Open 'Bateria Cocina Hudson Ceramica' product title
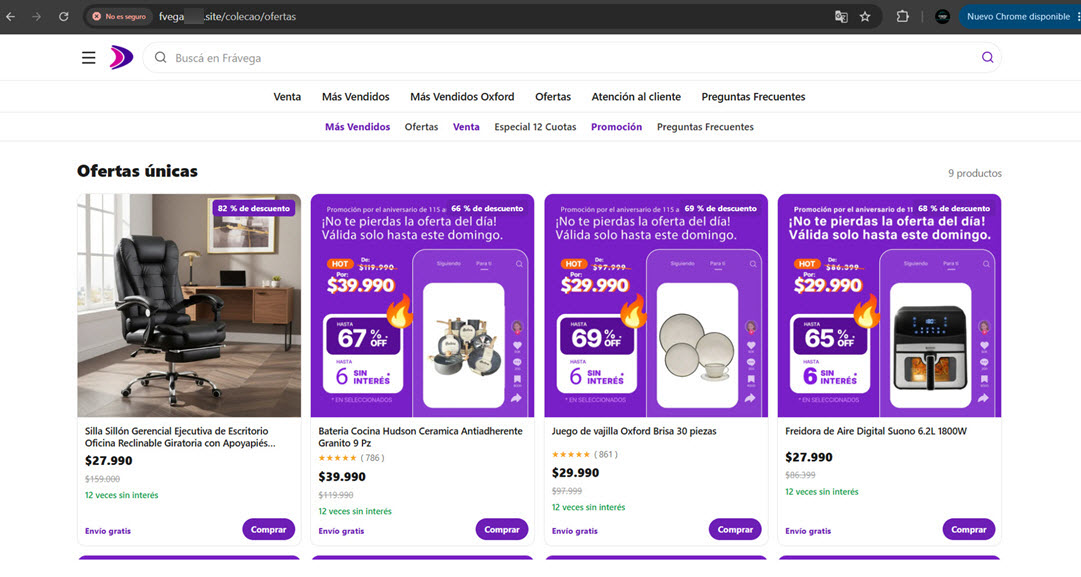The image size is (1081, 577). click(421, 437)
